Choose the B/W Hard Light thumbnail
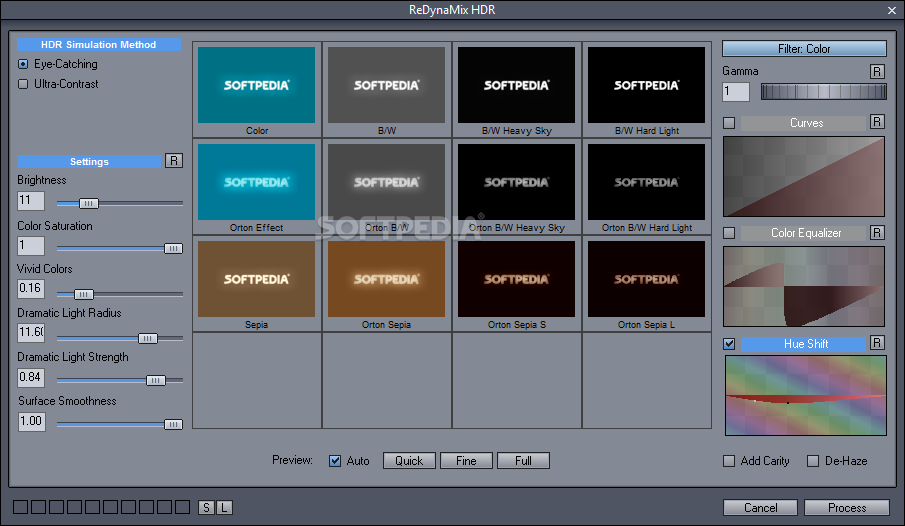This screenshot has height=526, width=905. (x=646, y=85)
